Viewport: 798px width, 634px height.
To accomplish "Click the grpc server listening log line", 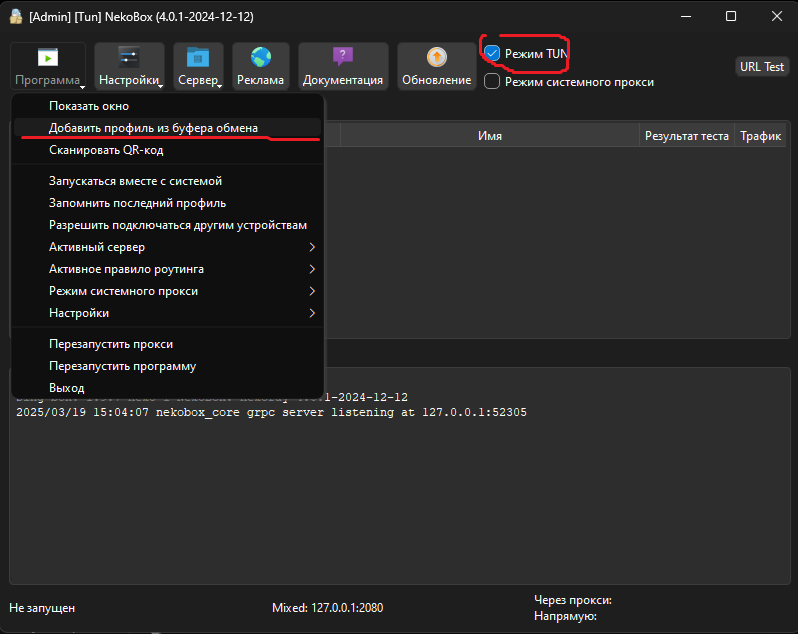I will [271, 412].
